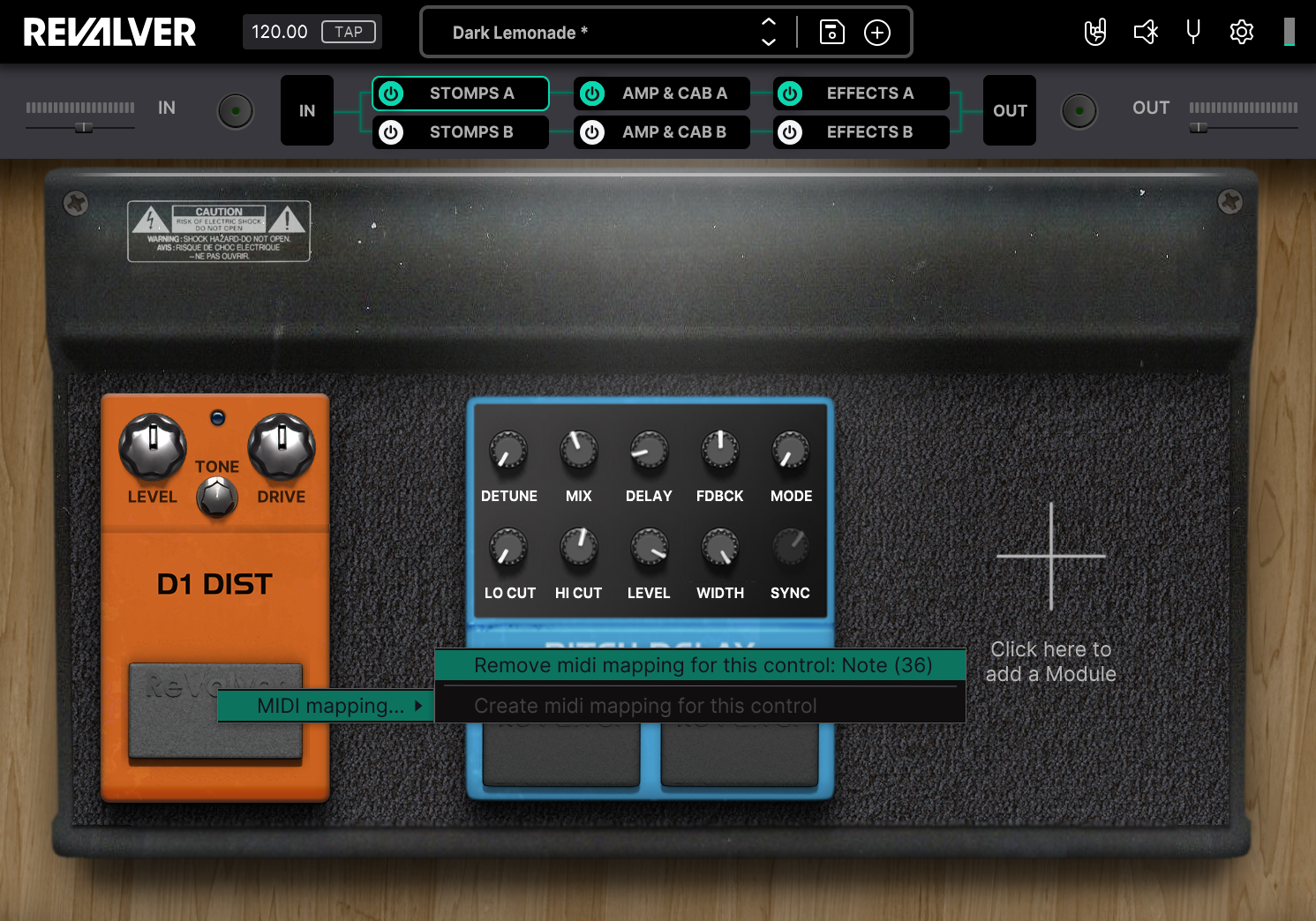
Task: Click the LEVEL knob on D1 DIST
Action: pos(153,446)
